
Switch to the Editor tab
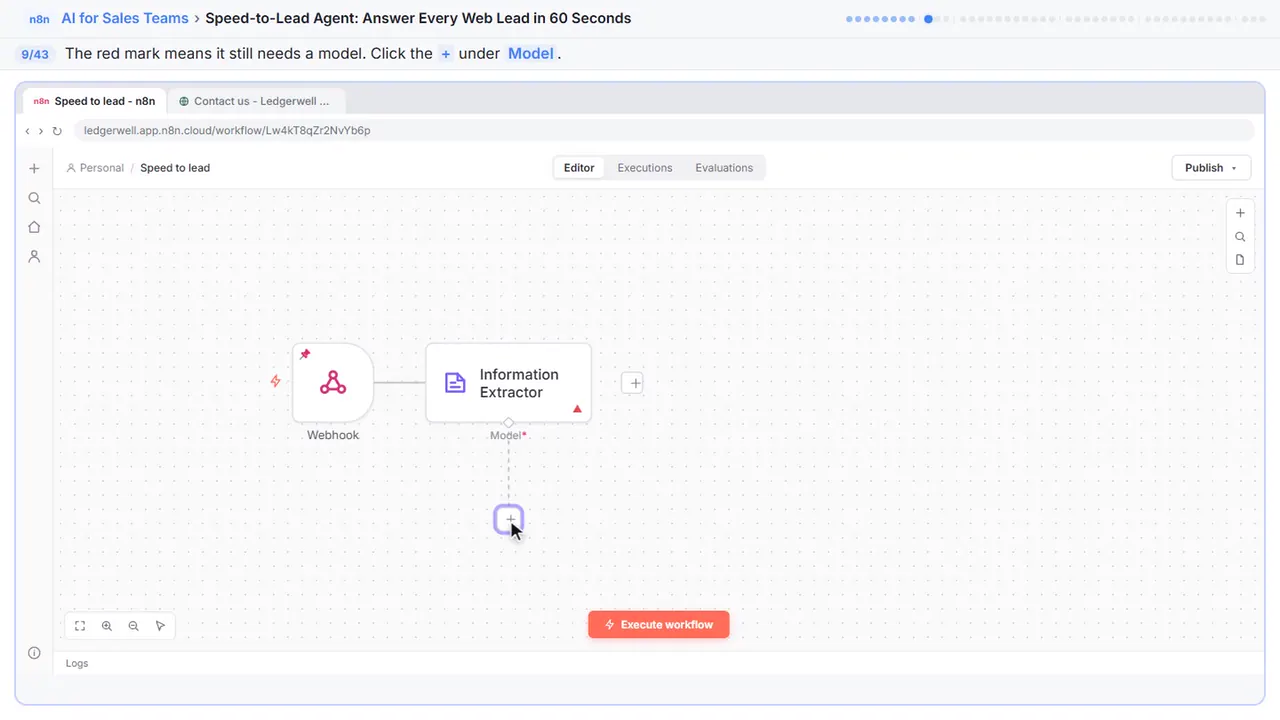point(579,168)
